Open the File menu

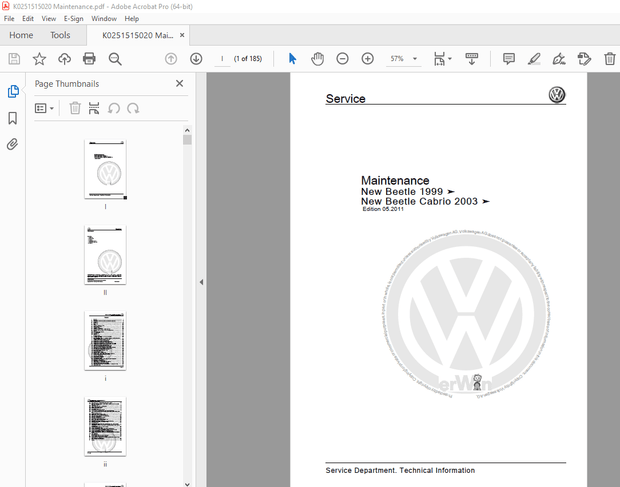point(9,19)
